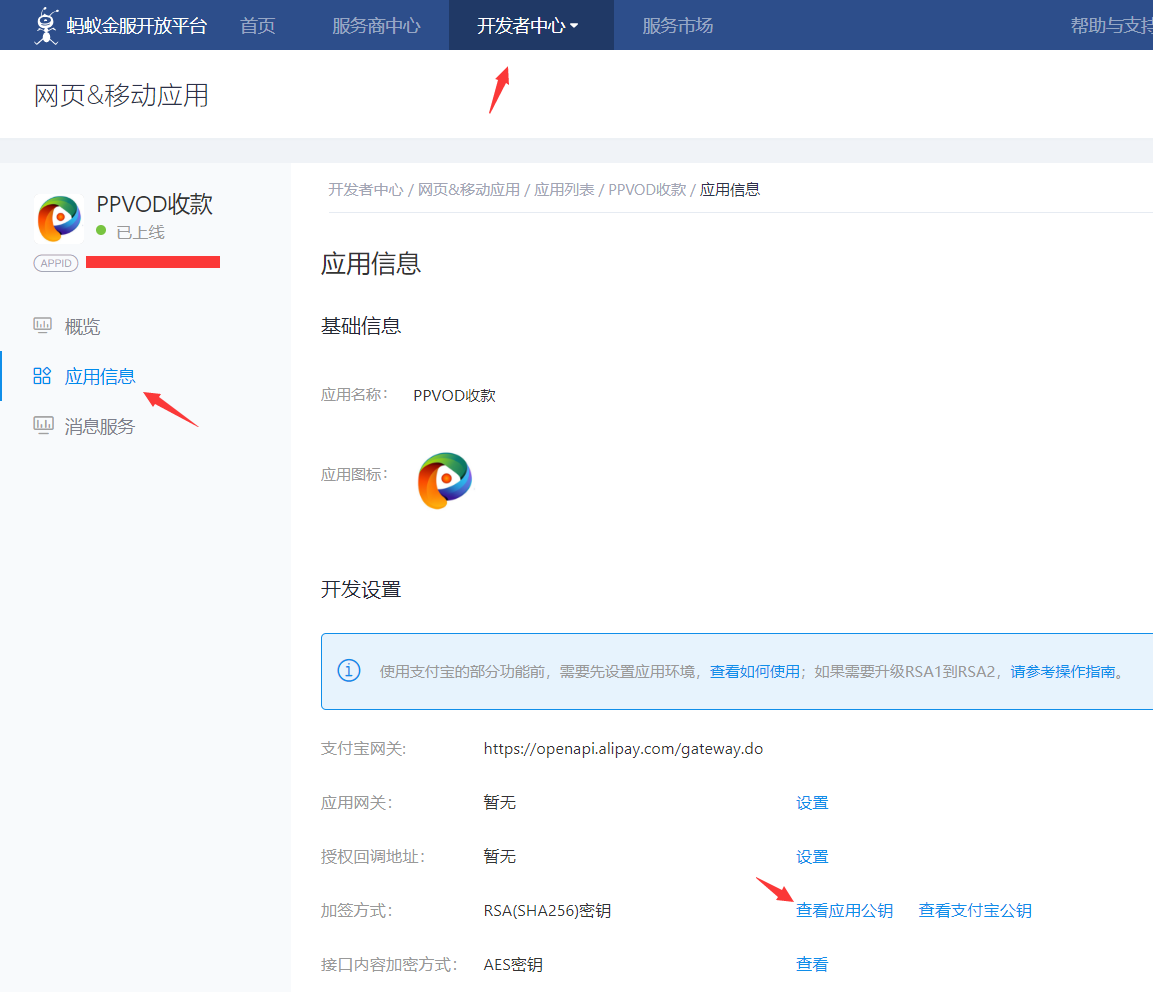Click the PPVOD收款 app logo in sidebar
Viewport: 1153px width, 992px height.
tap(59, 218)
